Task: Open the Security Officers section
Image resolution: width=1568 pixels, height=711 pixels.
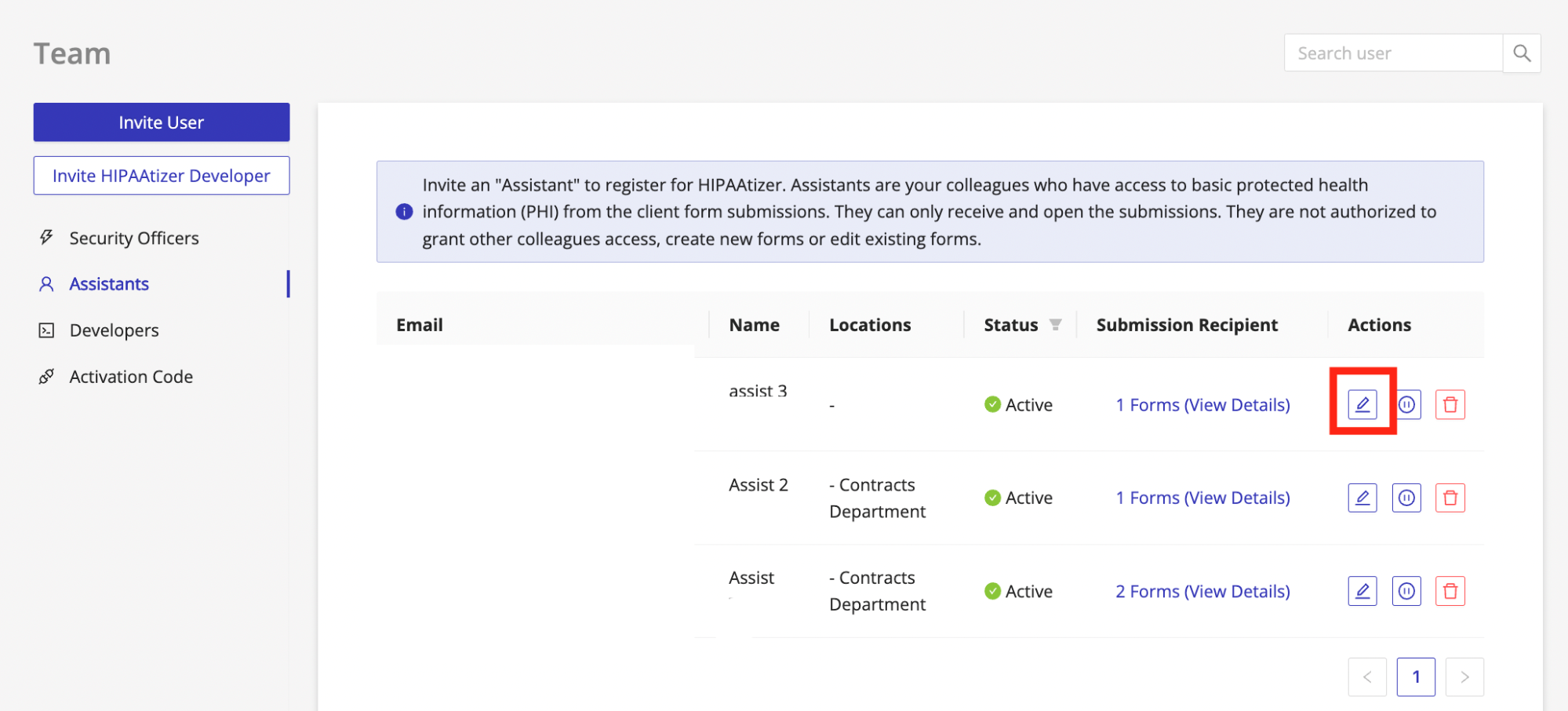Action: [133, 238]
